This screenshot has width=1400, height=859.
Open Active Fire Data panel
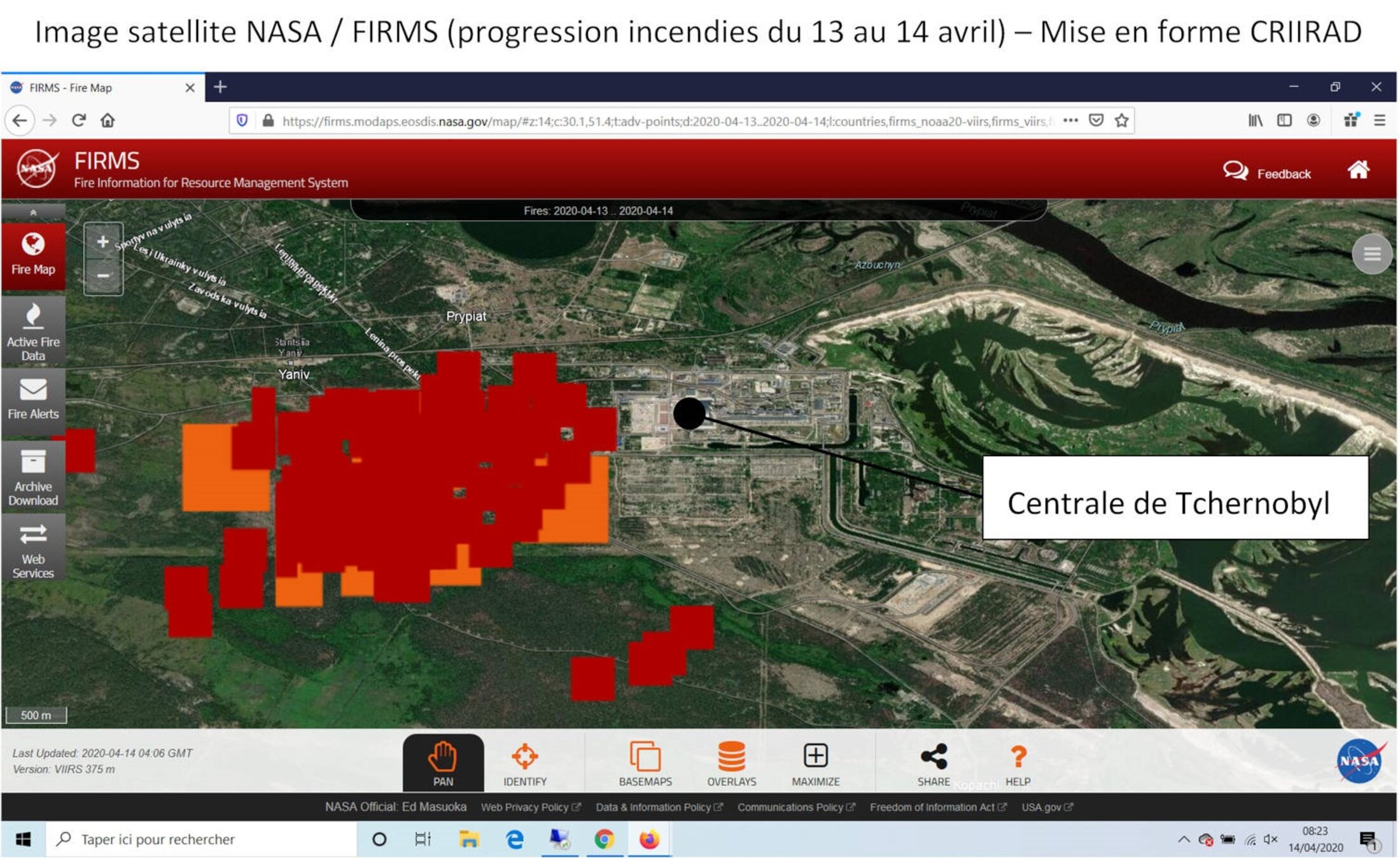[x=33, y=331]
